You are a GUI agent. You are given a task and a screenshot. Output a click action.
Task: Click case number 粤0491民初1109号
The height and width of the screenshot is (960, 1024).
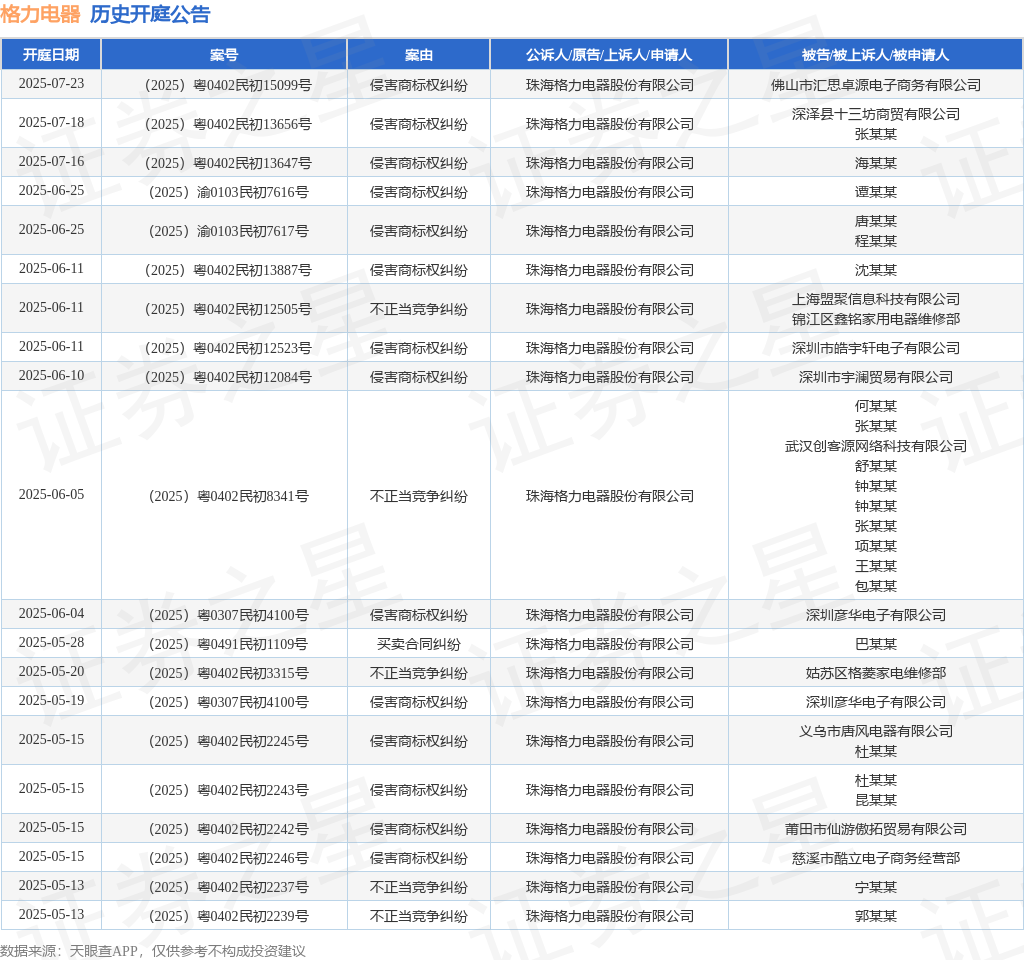click(x=229, y=644)
